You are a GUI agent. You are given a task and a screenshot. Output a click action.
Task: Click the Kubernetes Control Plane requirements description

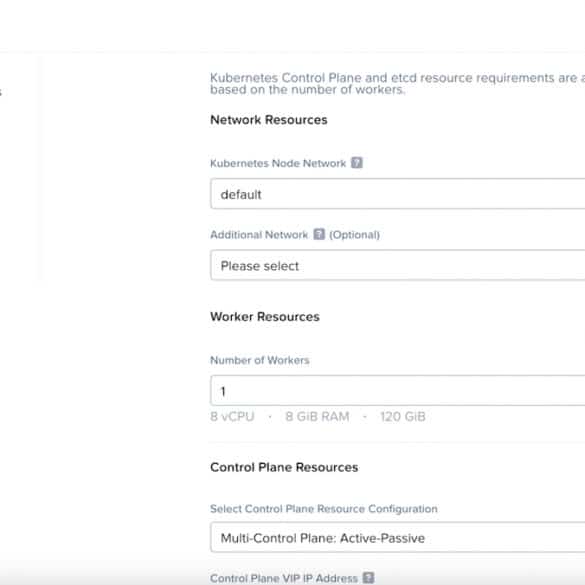397,84
